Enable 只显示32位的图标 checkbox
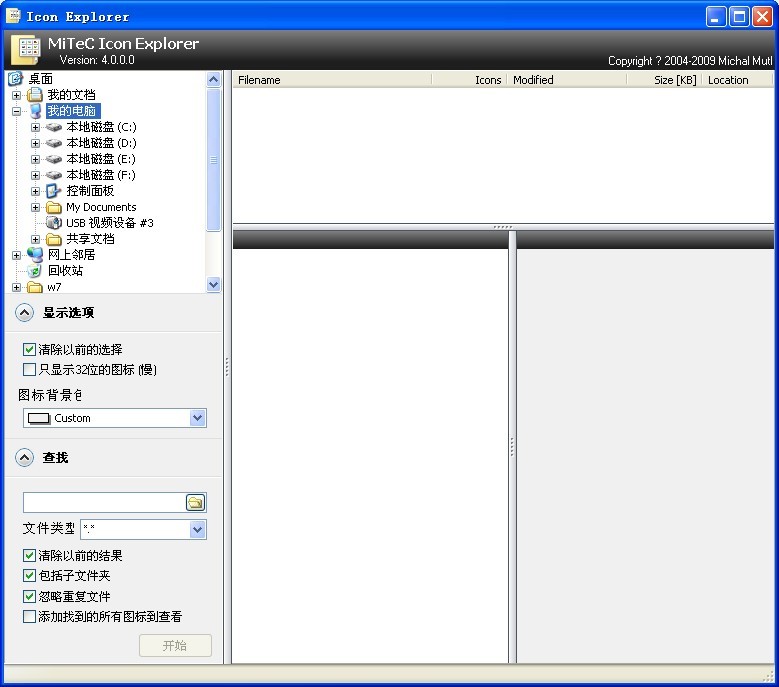 coord(29,370)
